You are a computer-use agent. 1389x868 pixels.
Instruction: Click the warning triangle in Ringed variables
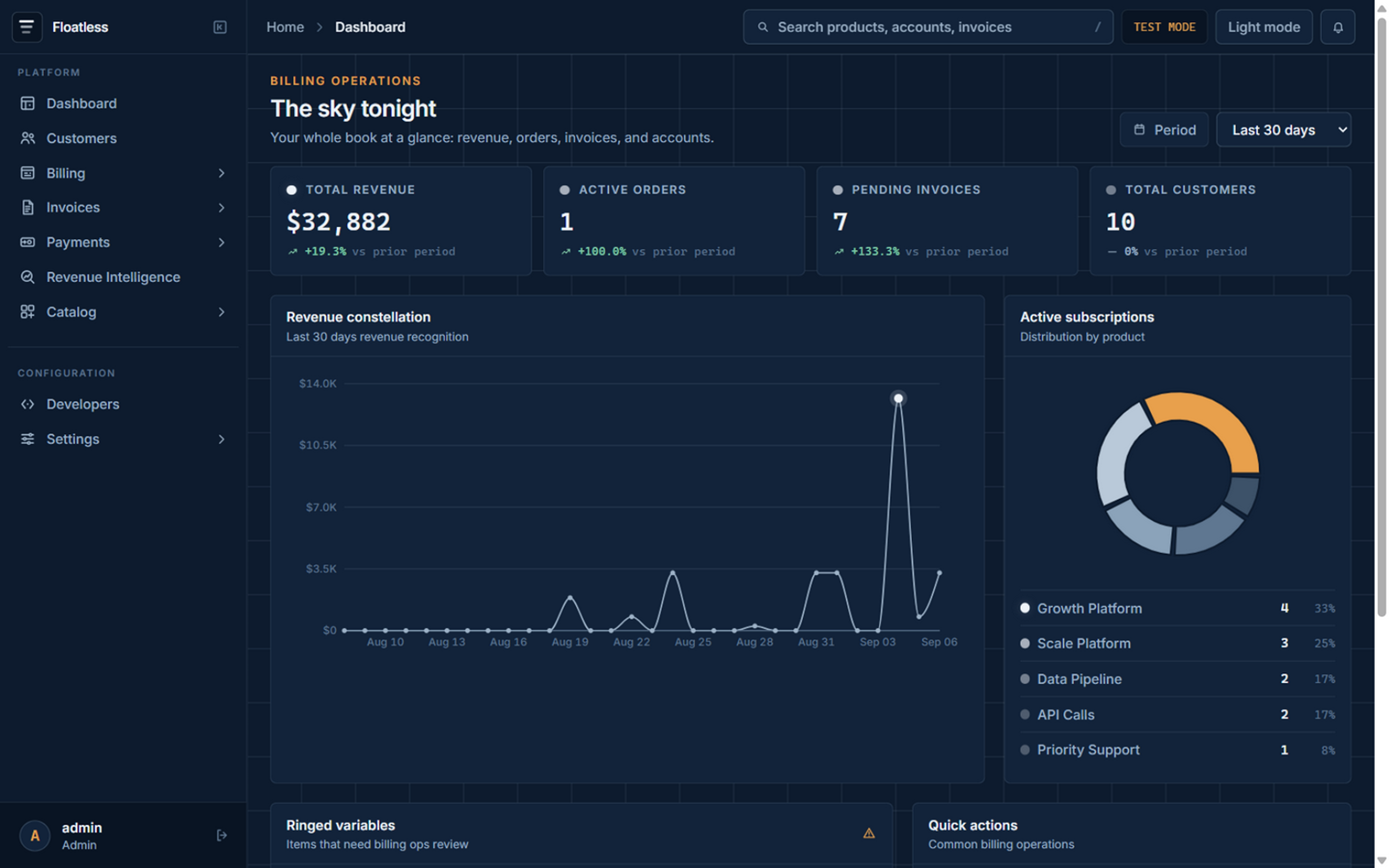tap(869, 833)
